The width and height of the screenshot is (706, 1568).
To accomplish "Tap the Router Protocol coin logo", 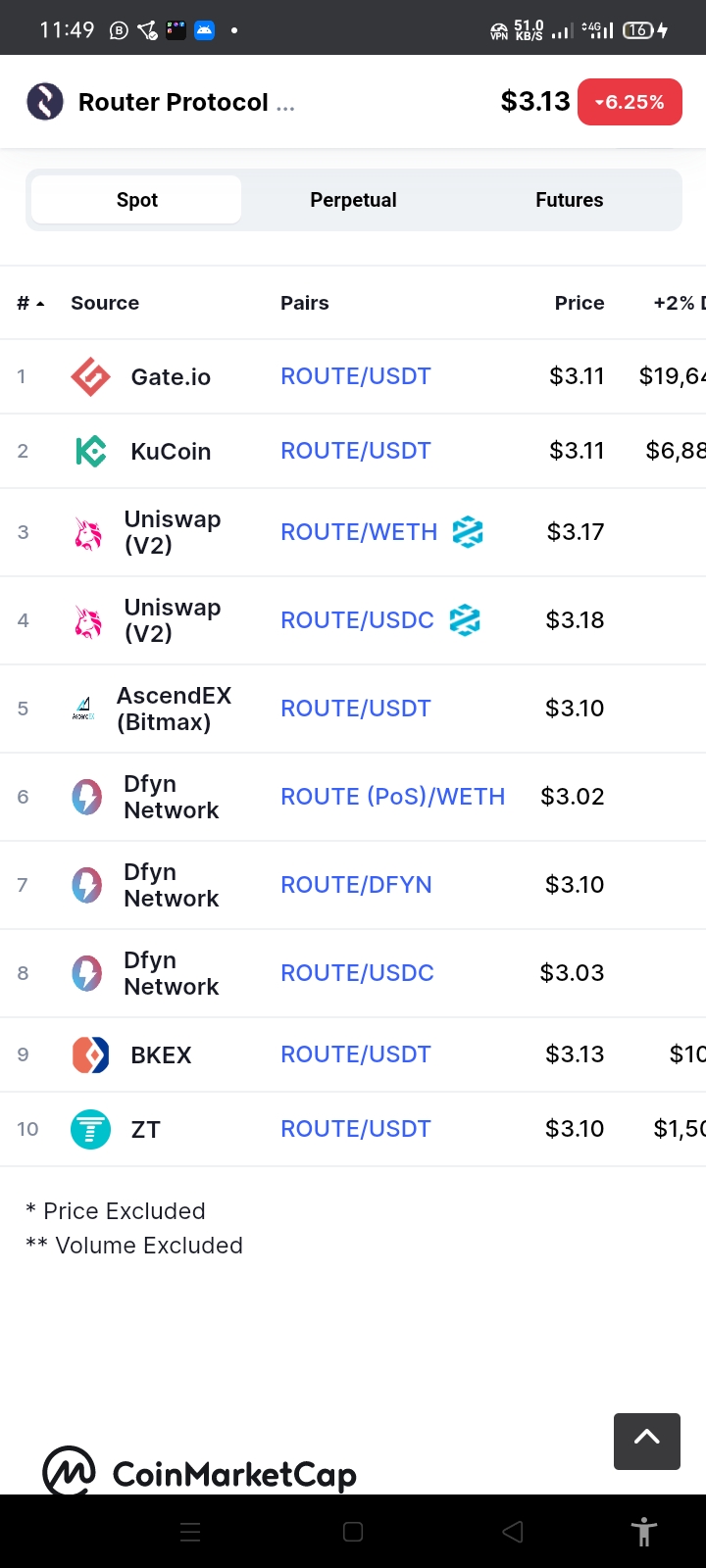I will pyautogui.click(x=45, y=102).
